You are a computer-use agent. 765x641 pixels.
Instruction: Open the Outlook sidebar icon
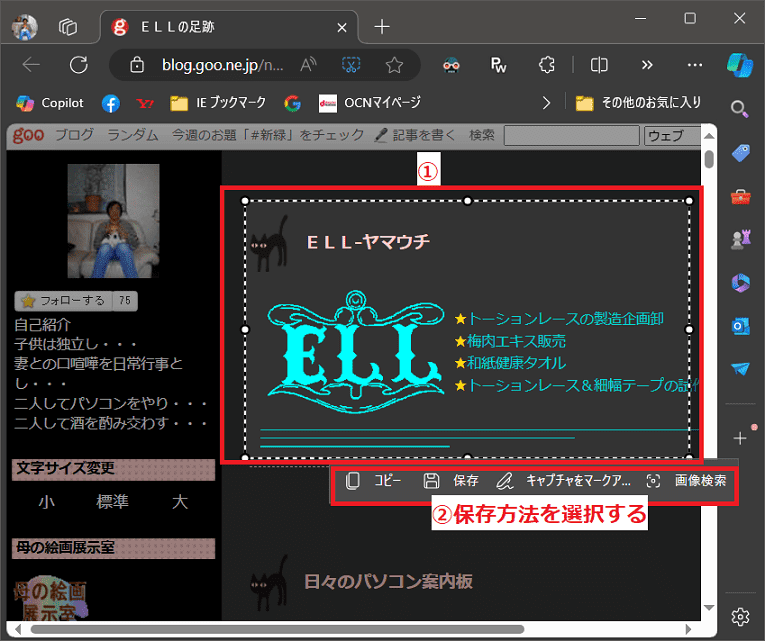[x=740, y=326]
